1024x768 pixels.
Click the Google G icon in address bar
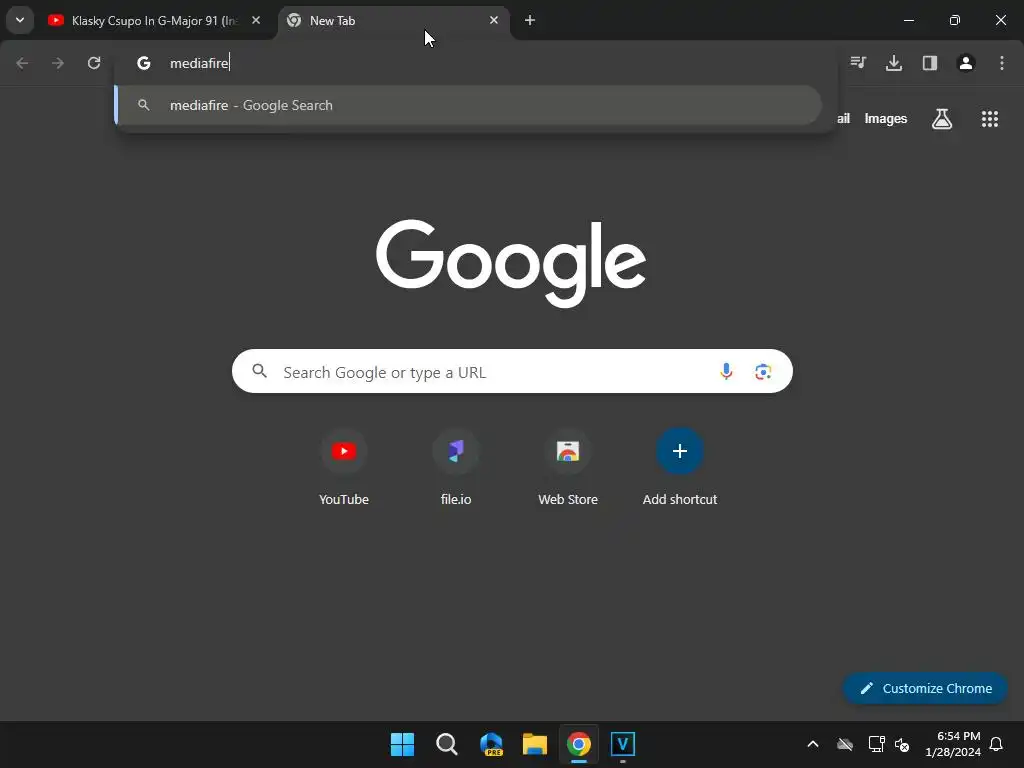pos(144,63)
